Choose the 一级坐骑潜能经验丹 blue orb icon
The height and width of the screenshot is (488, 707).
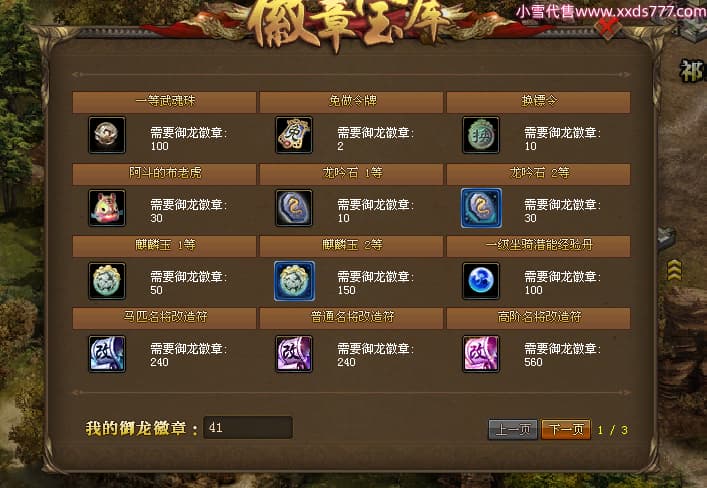tap(481, 281)
